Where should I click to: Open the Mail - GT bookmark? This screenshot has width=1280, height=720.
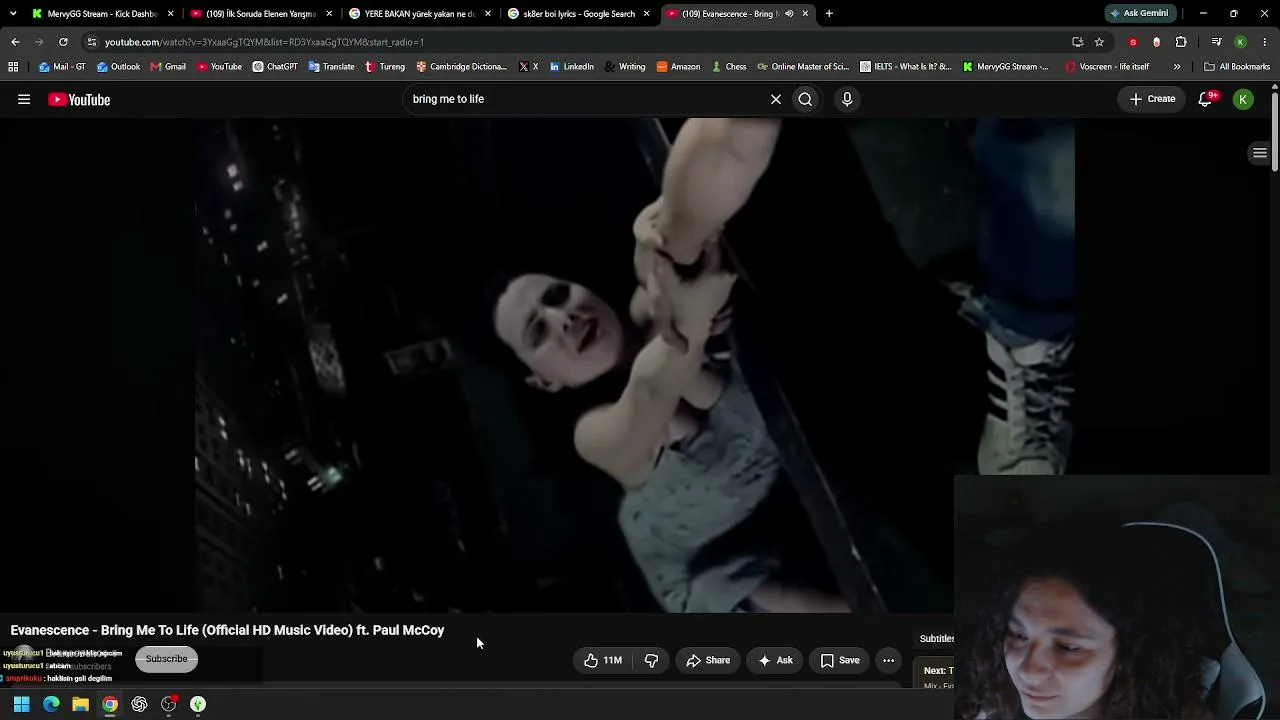click(62, 67)
